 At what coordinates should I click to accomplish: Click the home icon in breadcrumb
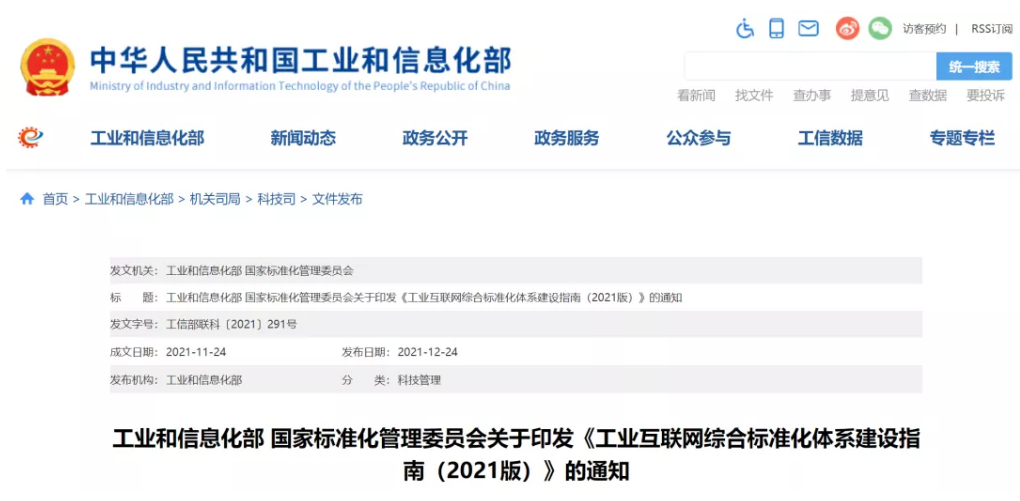27,199
